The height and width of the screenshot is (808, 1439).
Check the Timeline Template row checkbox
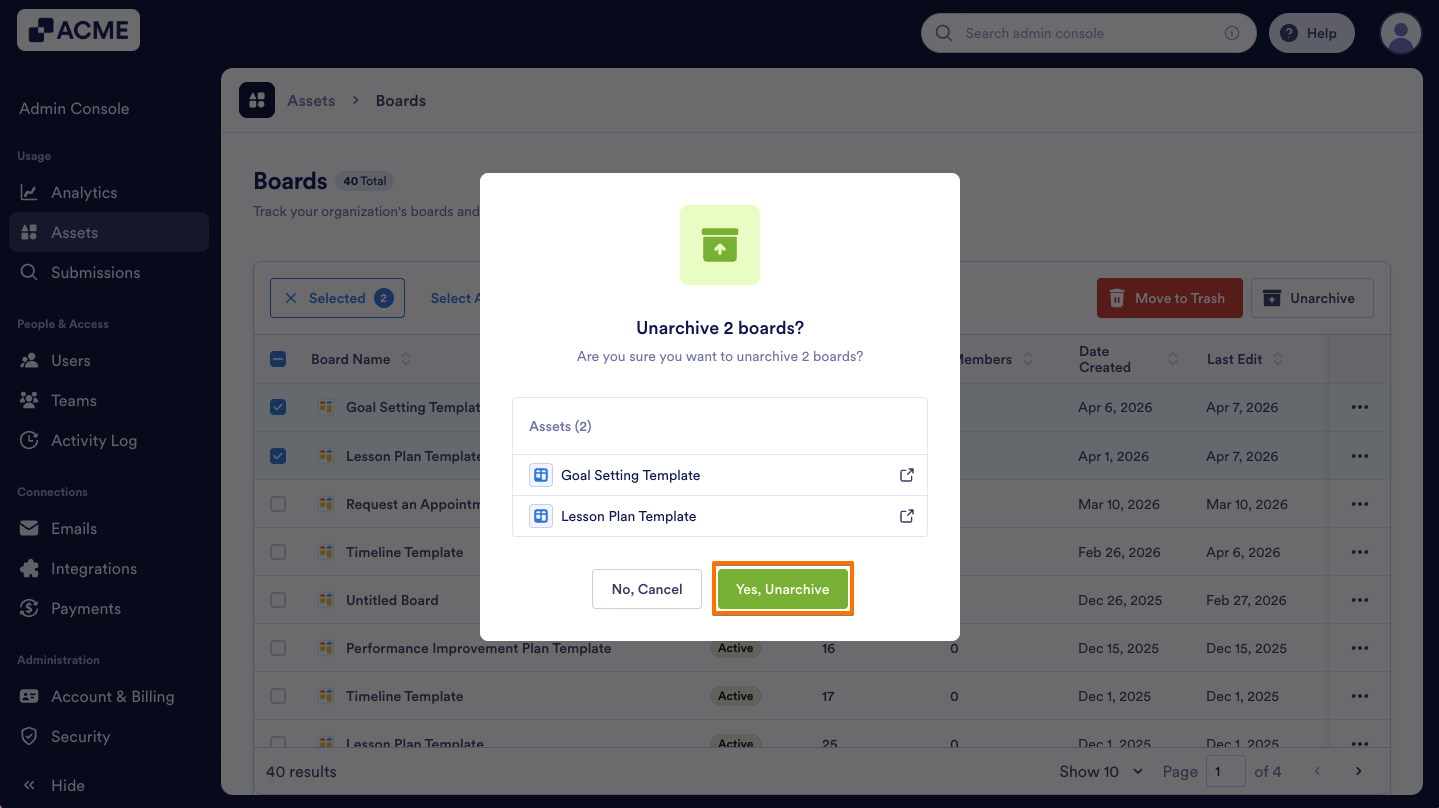(x=277, y=551)
